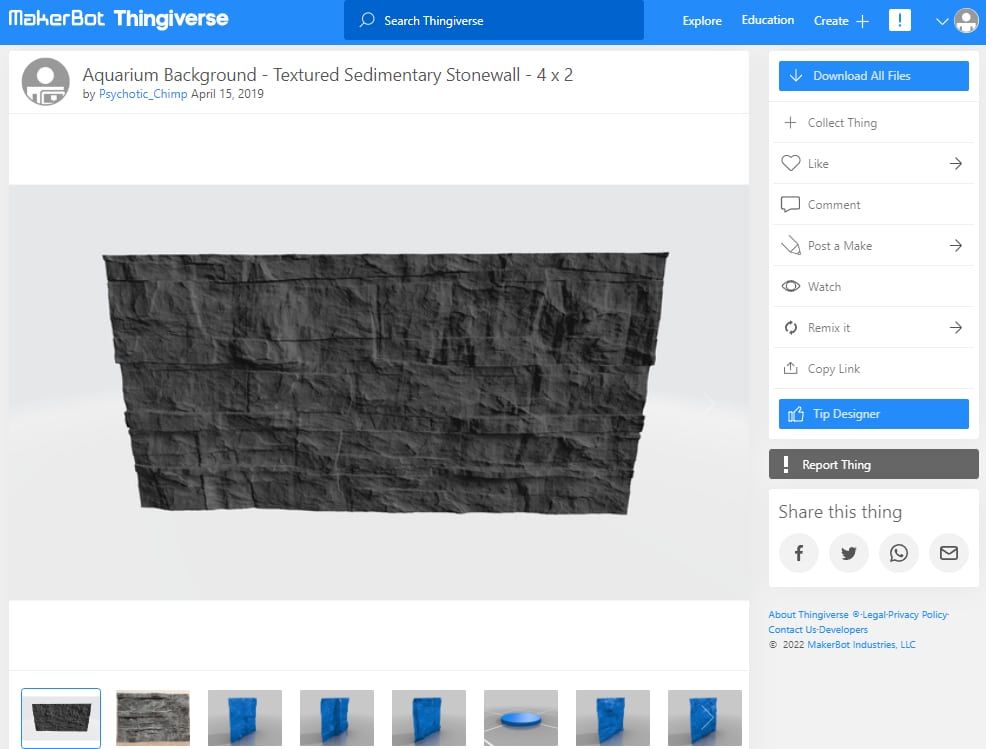Image resolution: width=986 pixels, height=749 pixels.
Task: Click the orange notification icon in the header
Action: (899, 20)
